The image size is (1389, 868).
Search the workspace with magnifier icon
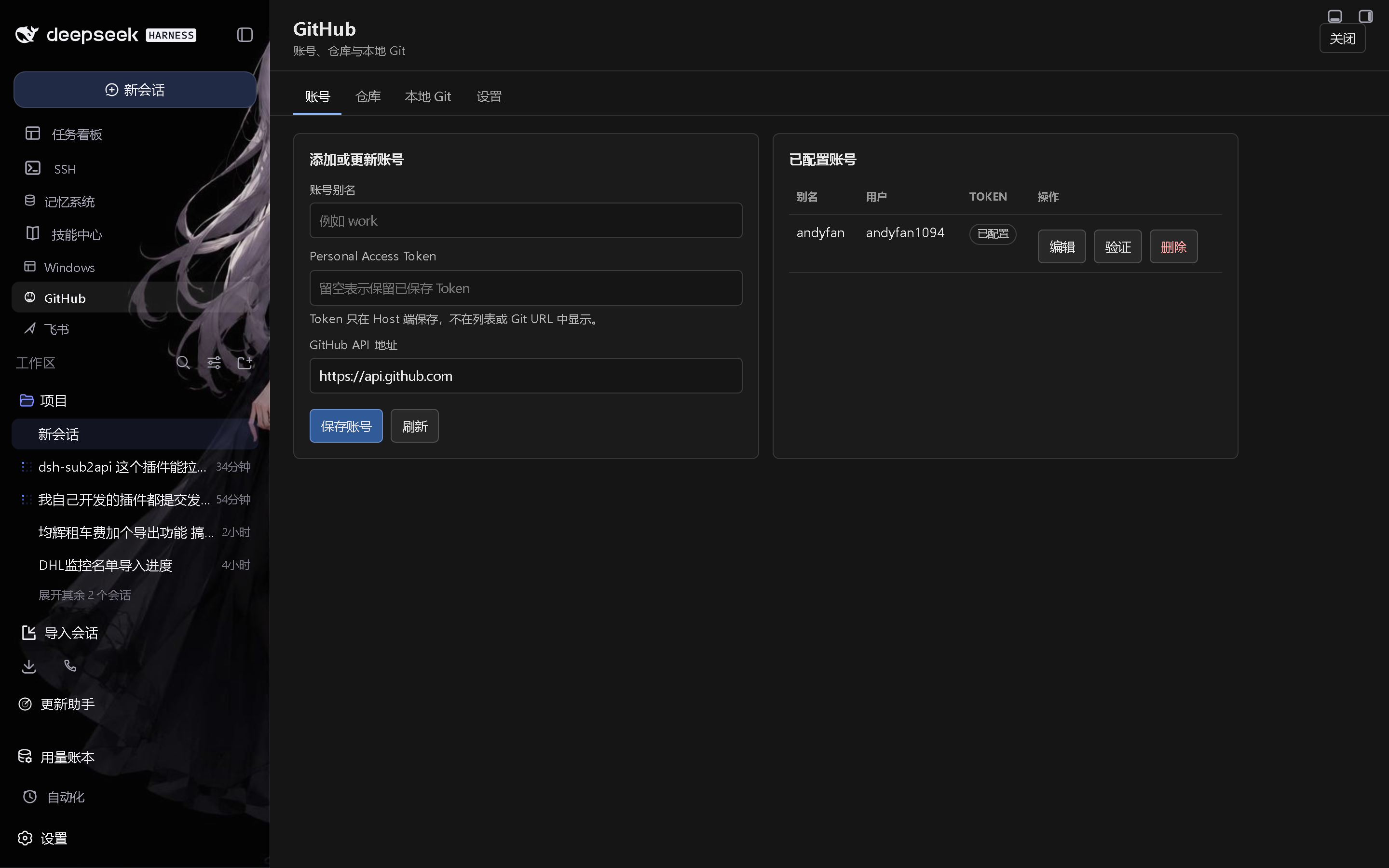pos(183,362)
